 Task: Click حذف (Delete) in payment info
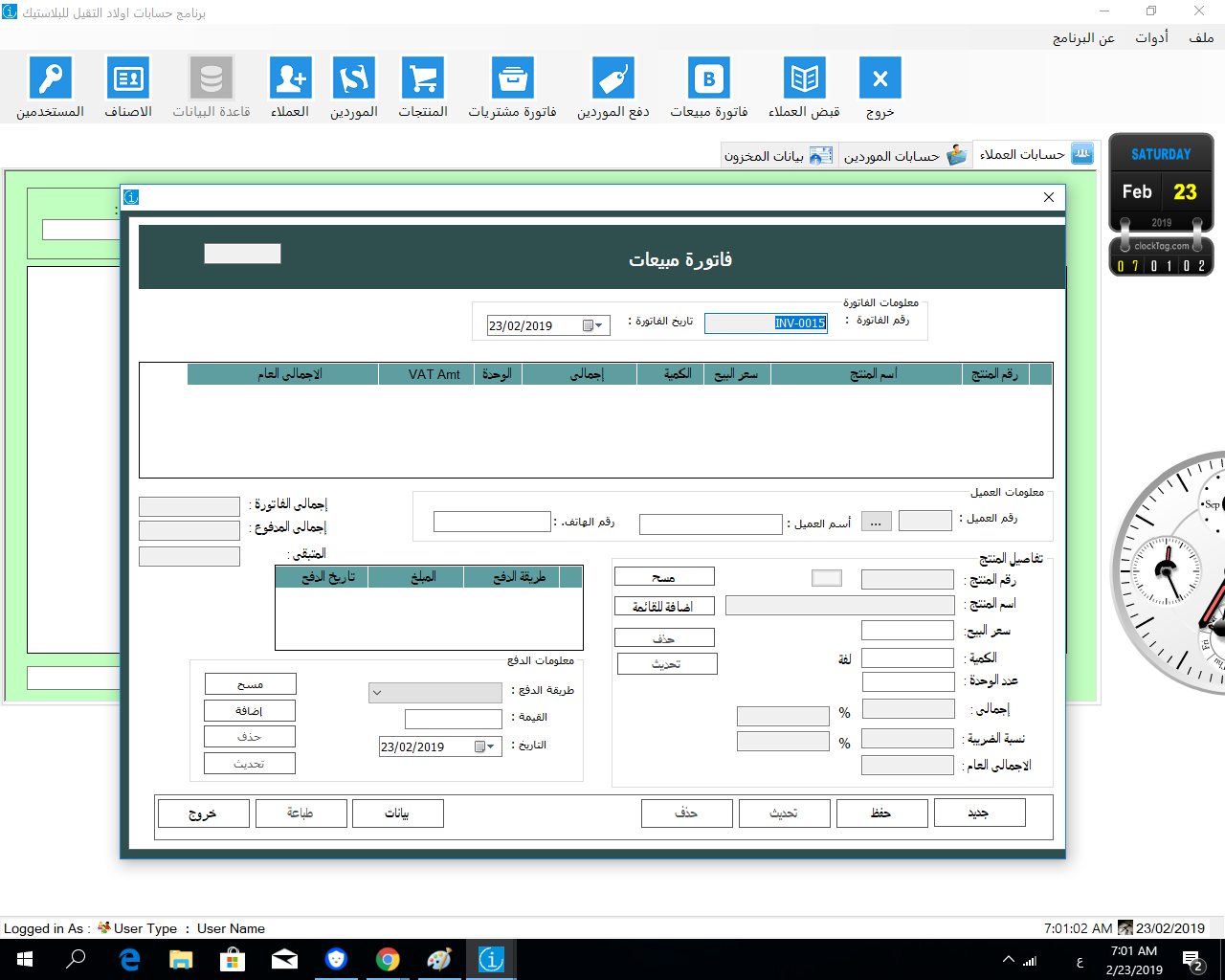pos(250,736)
